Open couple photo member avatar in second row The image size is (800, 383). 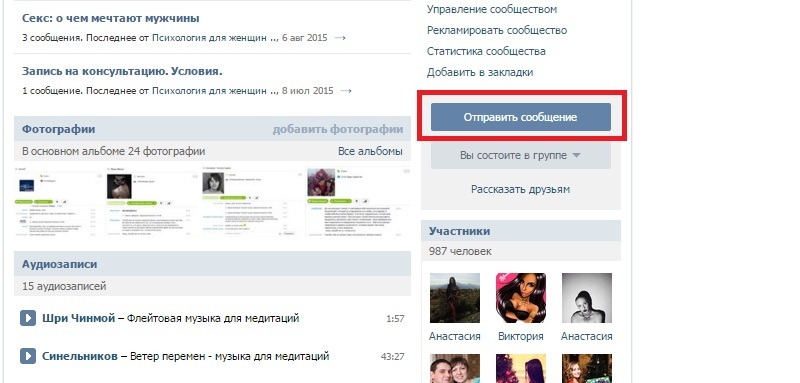[x=455, y=368]
